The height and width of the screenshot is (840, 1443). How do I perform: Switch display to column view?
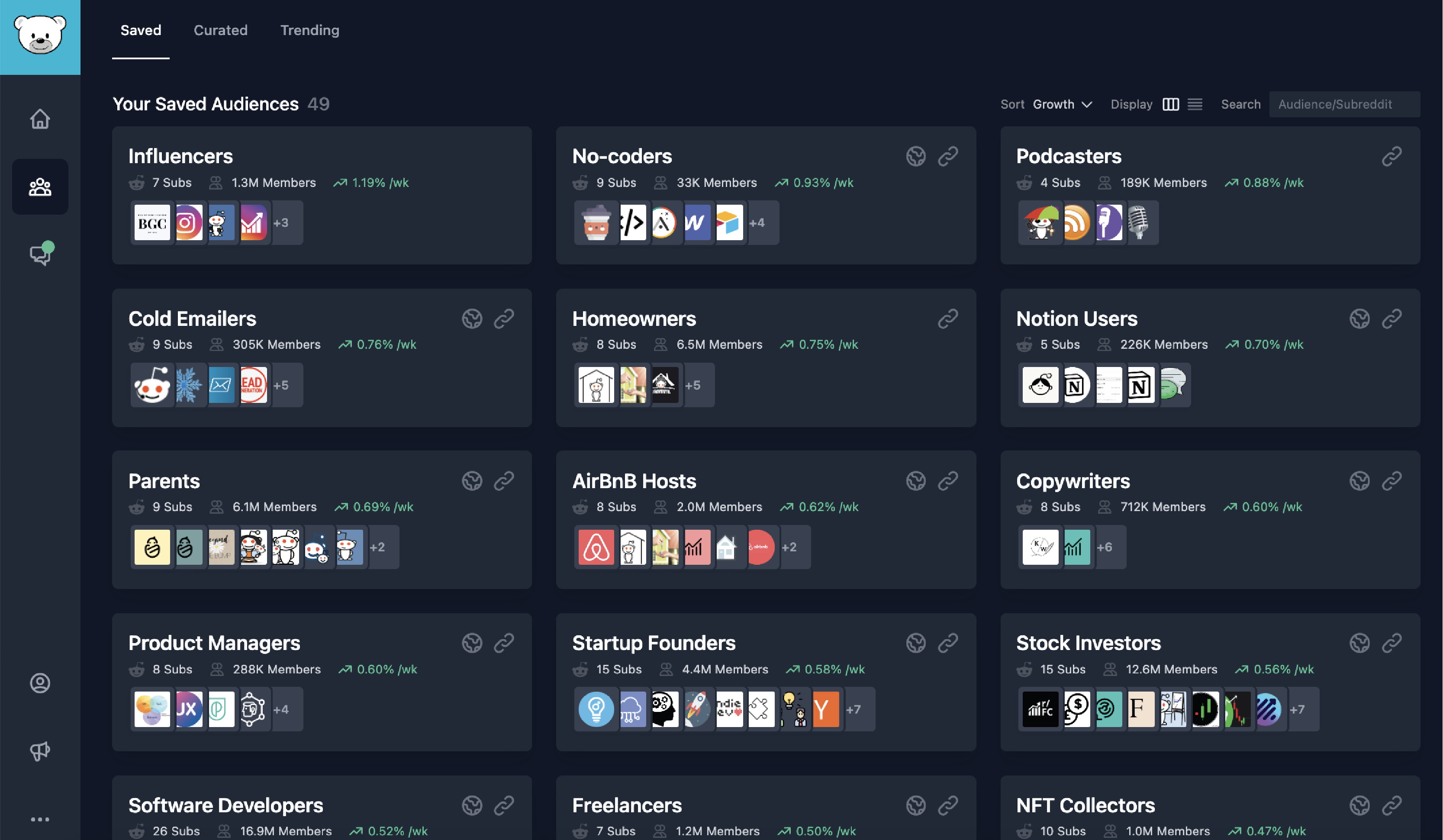1170,103
